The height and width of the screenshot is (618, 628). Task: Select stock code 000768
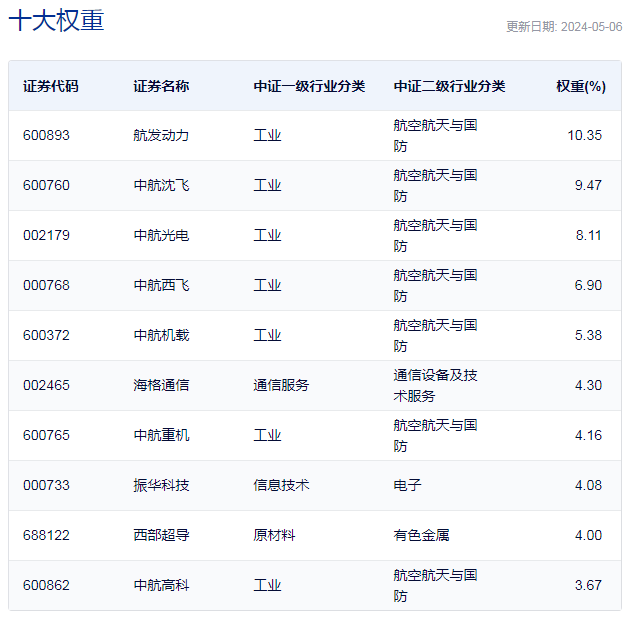(46, 286)
